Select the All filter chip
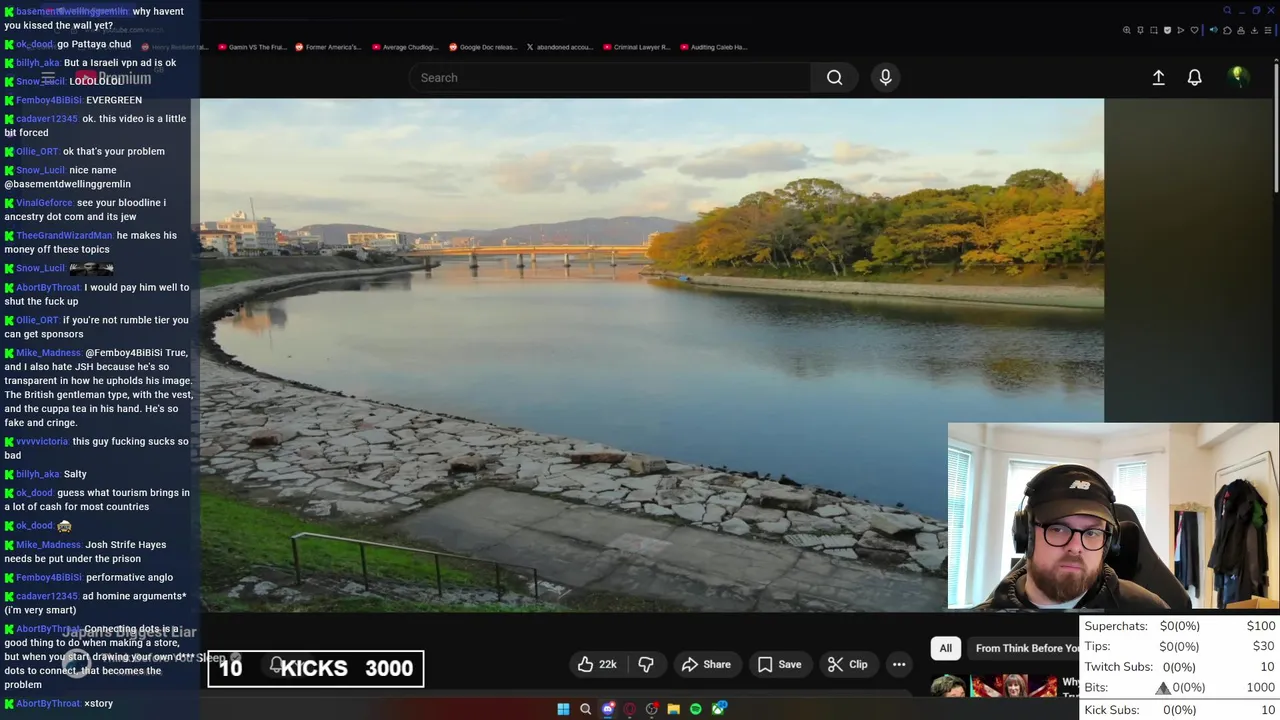This screenshot has height=720, width=1280. coord(945,648)
